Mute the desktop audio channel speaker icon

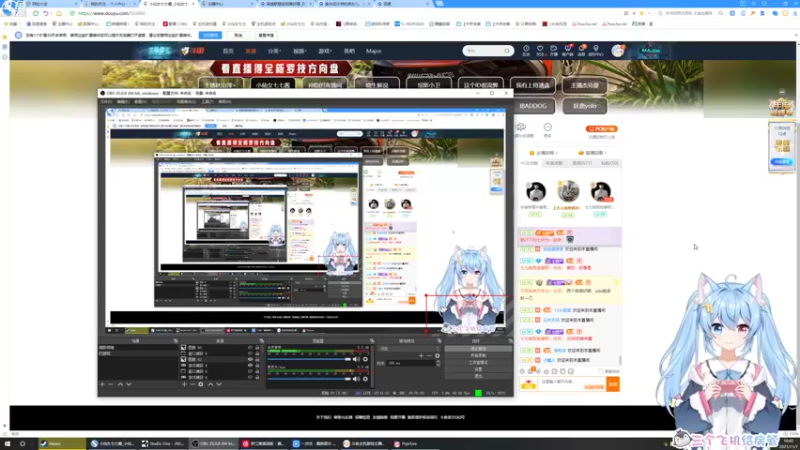coord(356,359)
